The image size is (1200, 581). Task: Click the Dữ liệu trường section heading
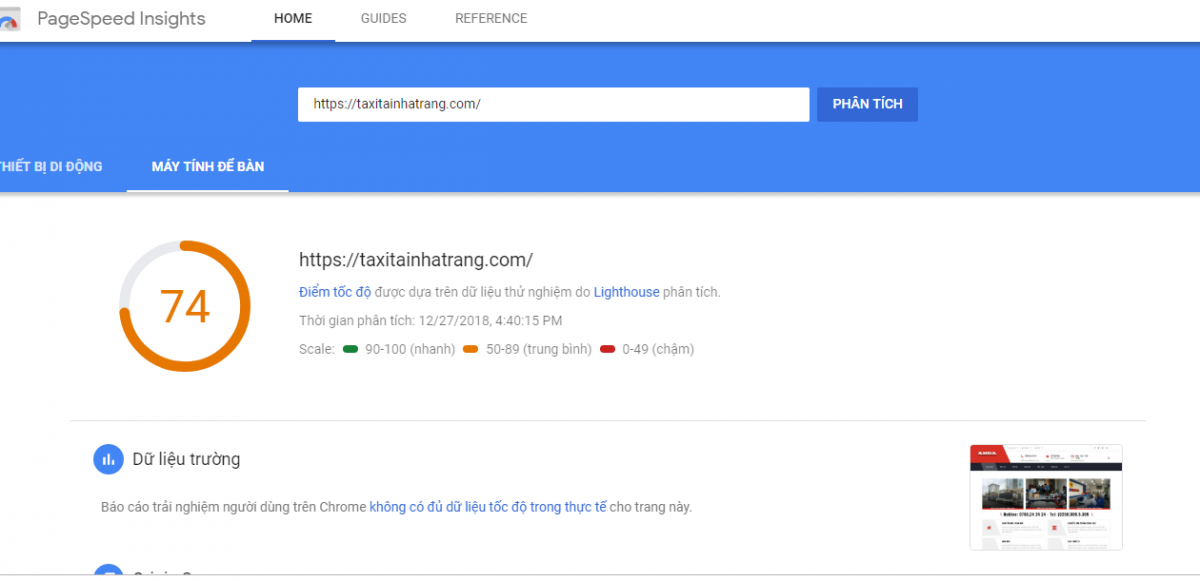click(186, 459)
